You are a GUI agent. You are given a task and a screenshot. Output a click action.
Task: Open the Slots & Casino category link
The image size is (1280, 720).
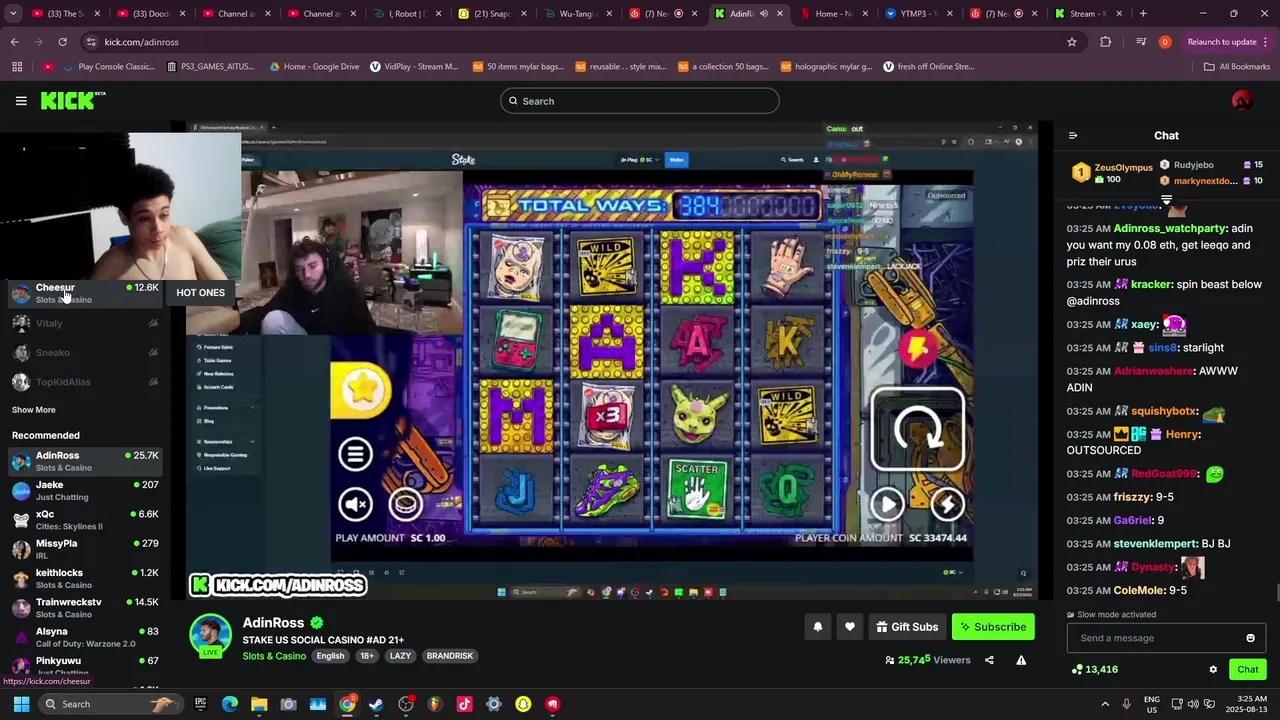pos(274,656)
